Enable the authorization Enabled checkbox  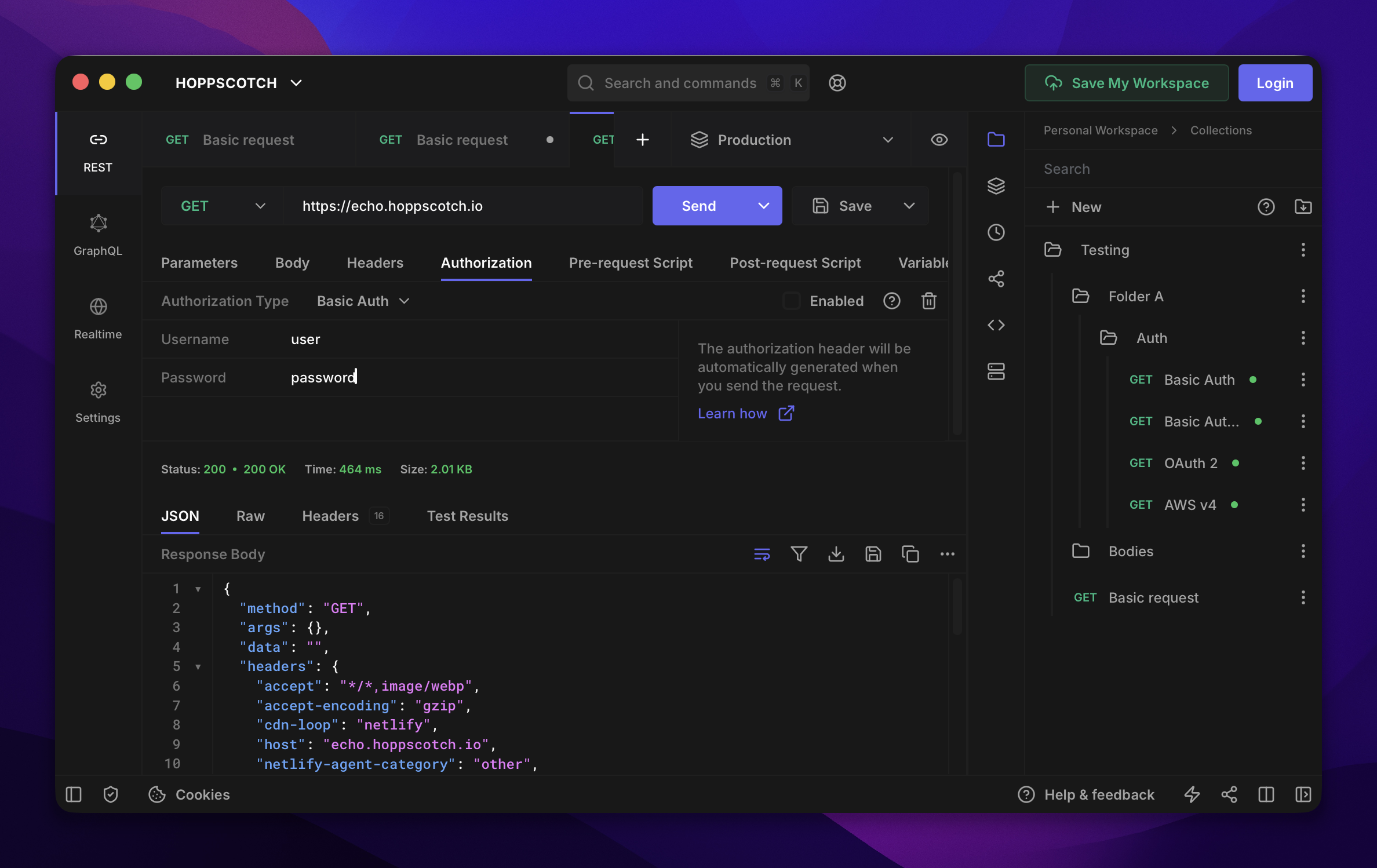coord(791,301)
